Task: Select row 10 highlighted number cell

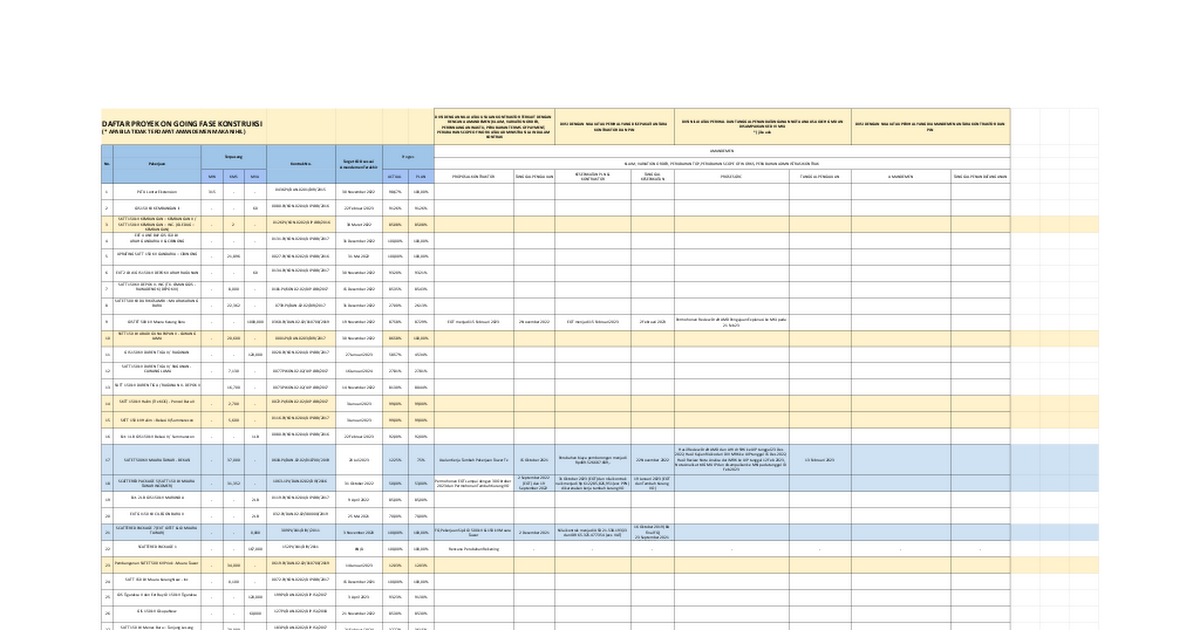Action: [106, 338]
